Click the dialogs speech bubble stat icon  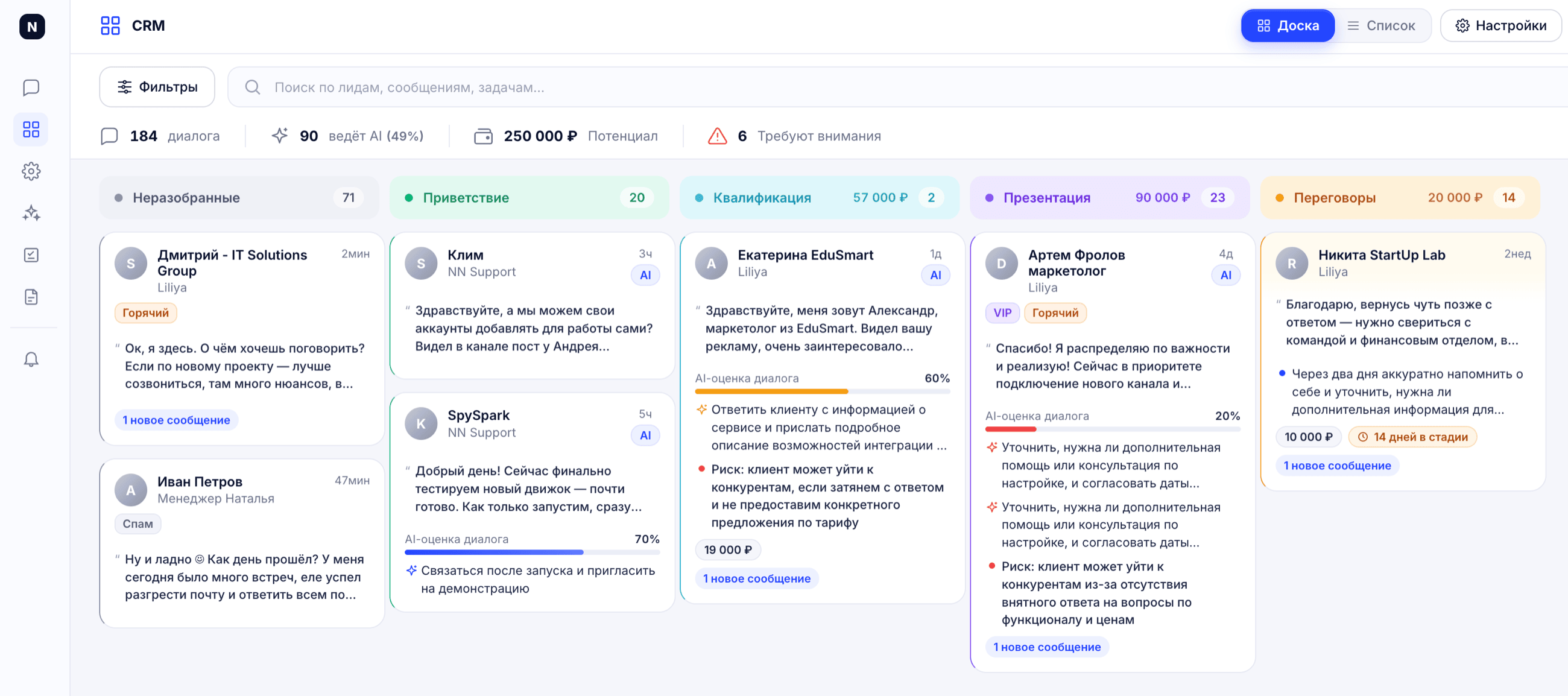click(109, 136)
